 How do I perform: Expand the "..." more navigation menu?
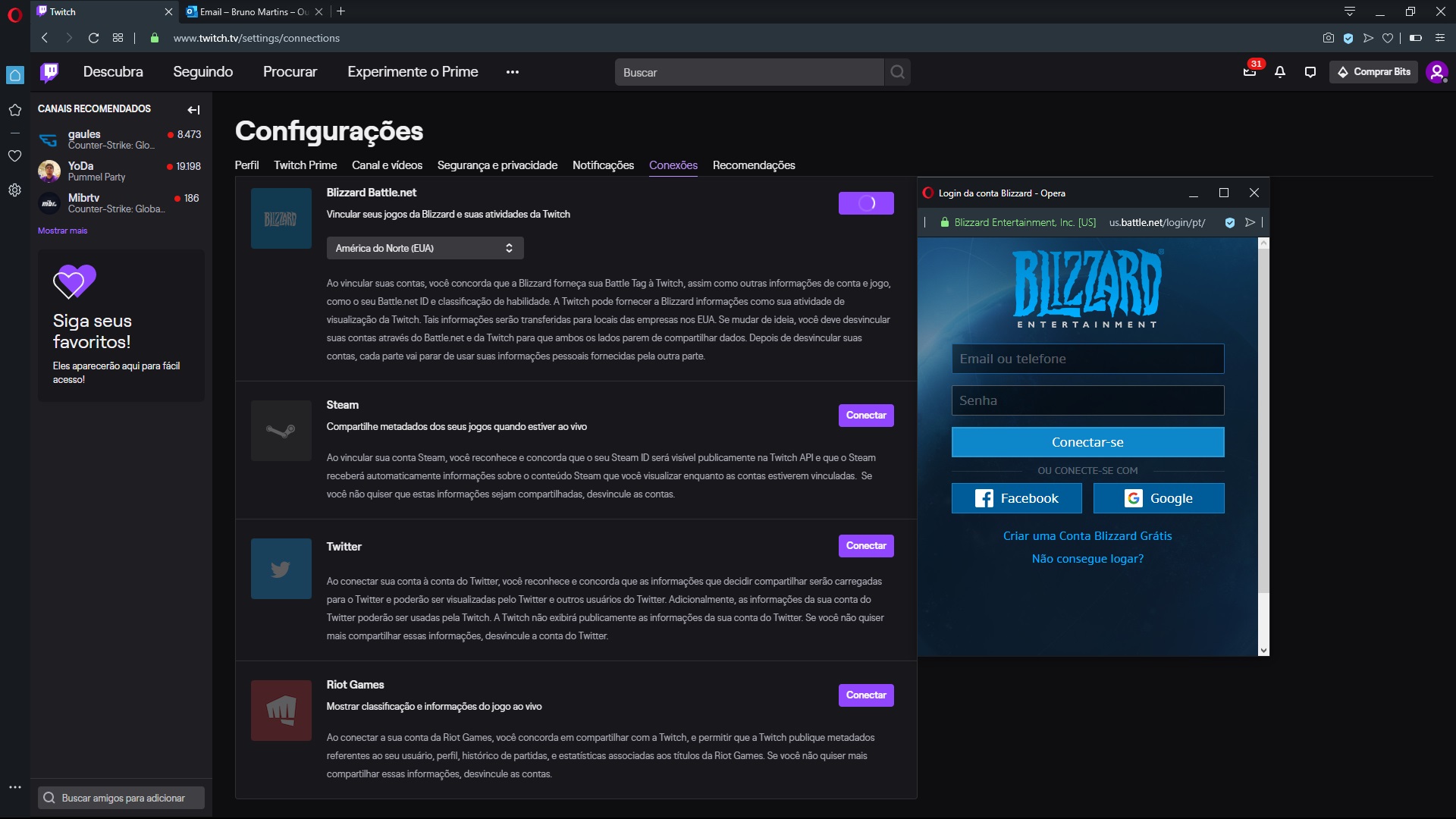[x=513, y=72]
